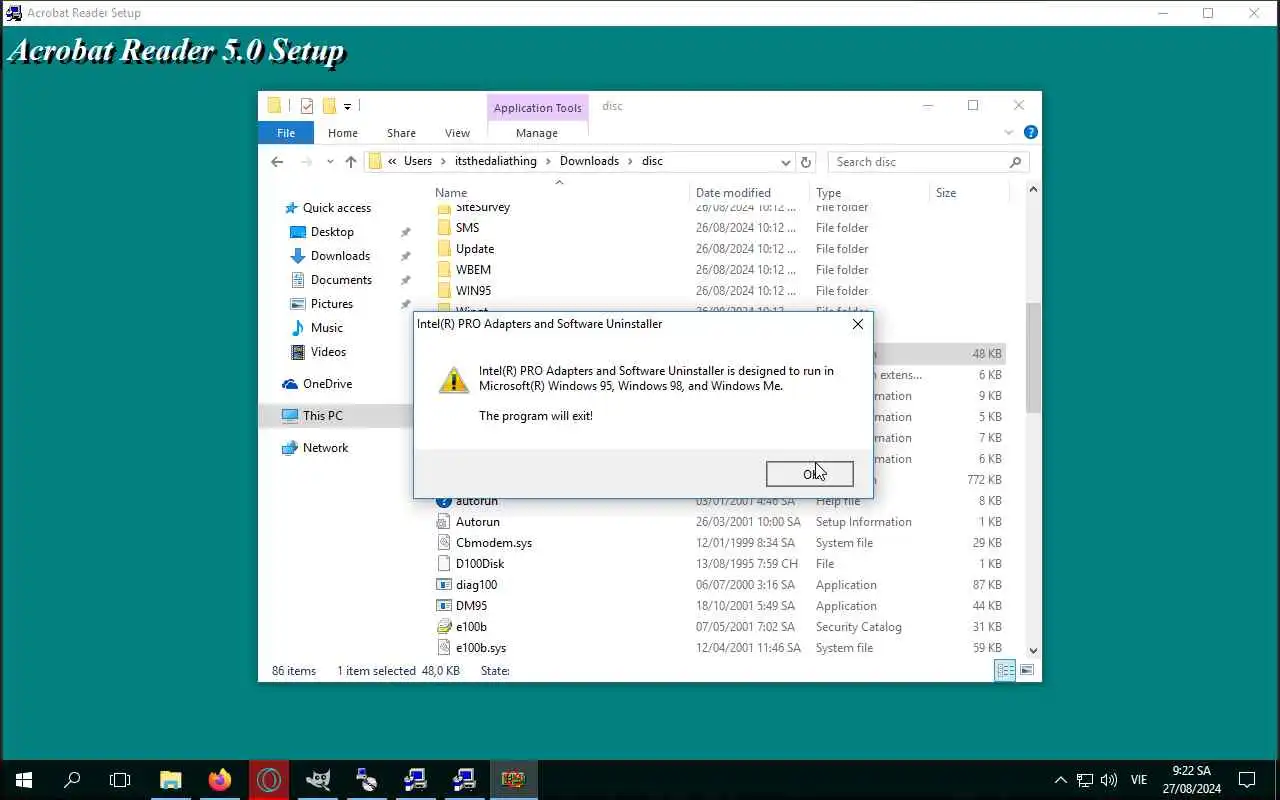Screen dimensions: 1280x800
Task: Open the Windows Start menu
Action: pos(24,780)
